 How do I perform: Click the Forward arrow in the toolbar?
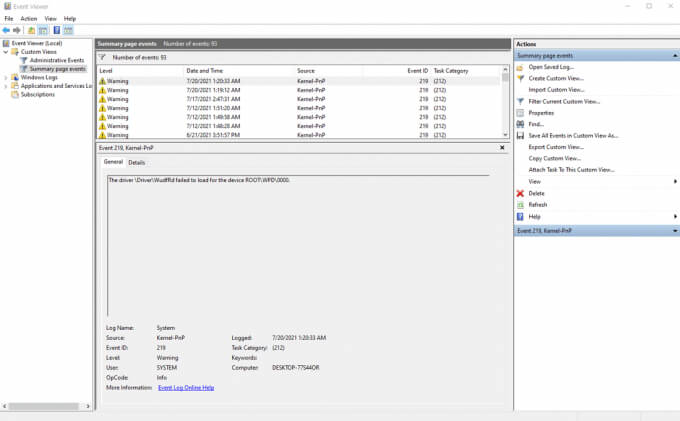click(17, 30)
